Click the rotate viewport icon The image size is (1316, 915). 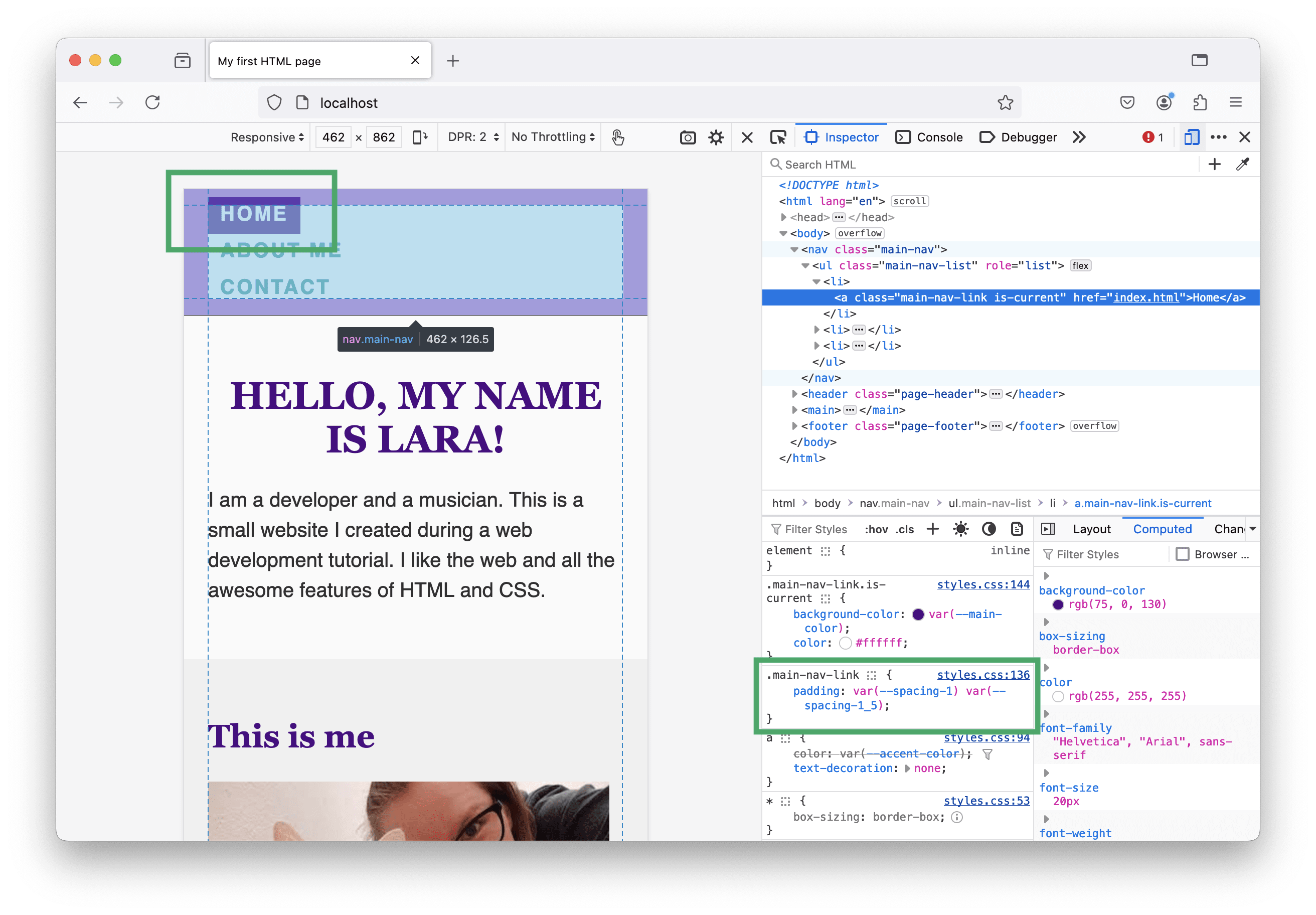pos(420,137)
